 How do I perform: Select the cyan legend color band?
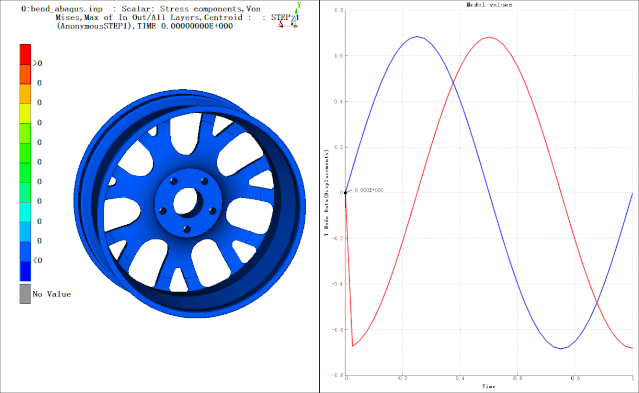click(25, 212)
